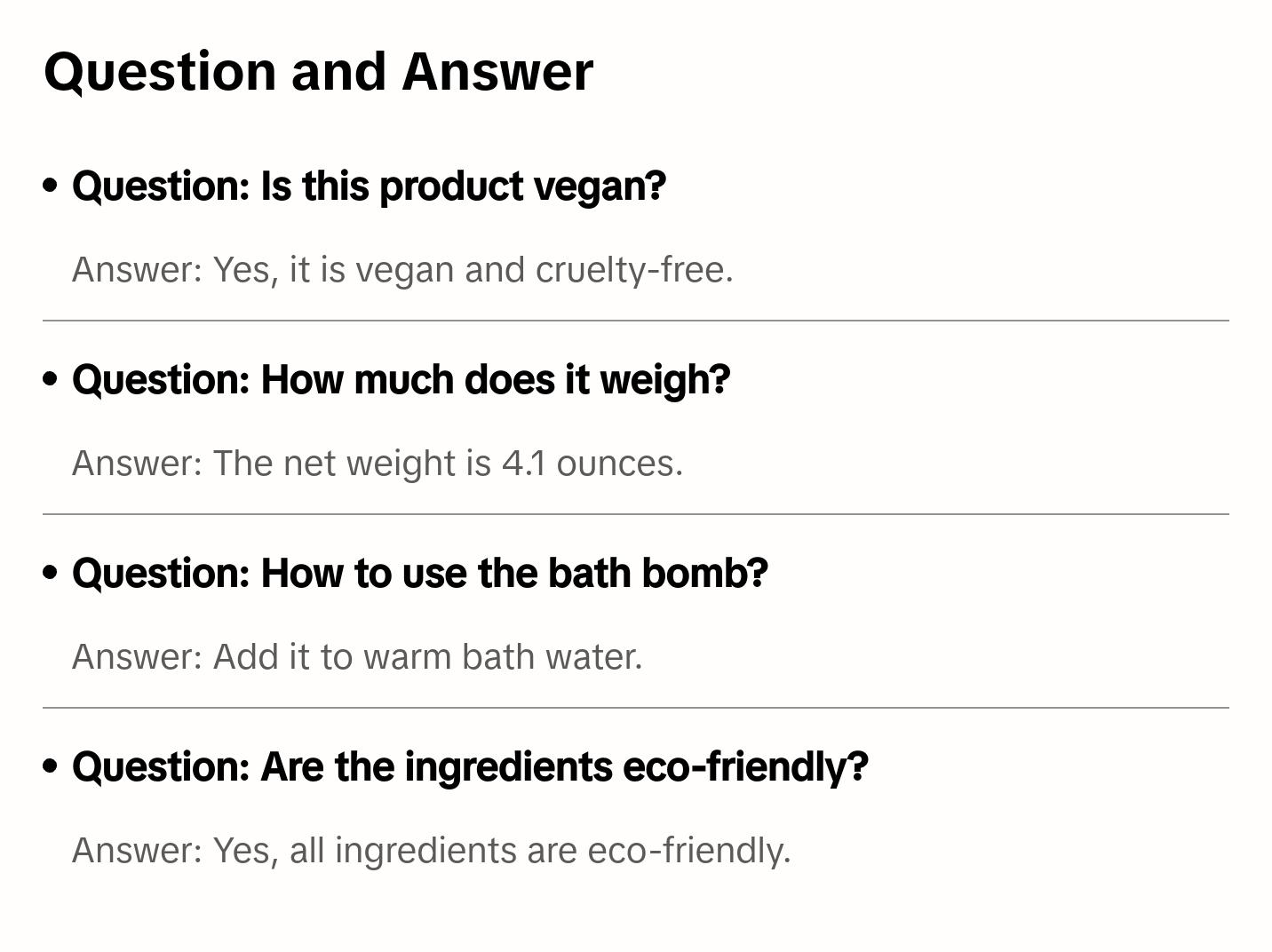Click the bullet beside the bath bomb question
The image size is (1272, 952).
pyautogui.click(x=51, y=573)
